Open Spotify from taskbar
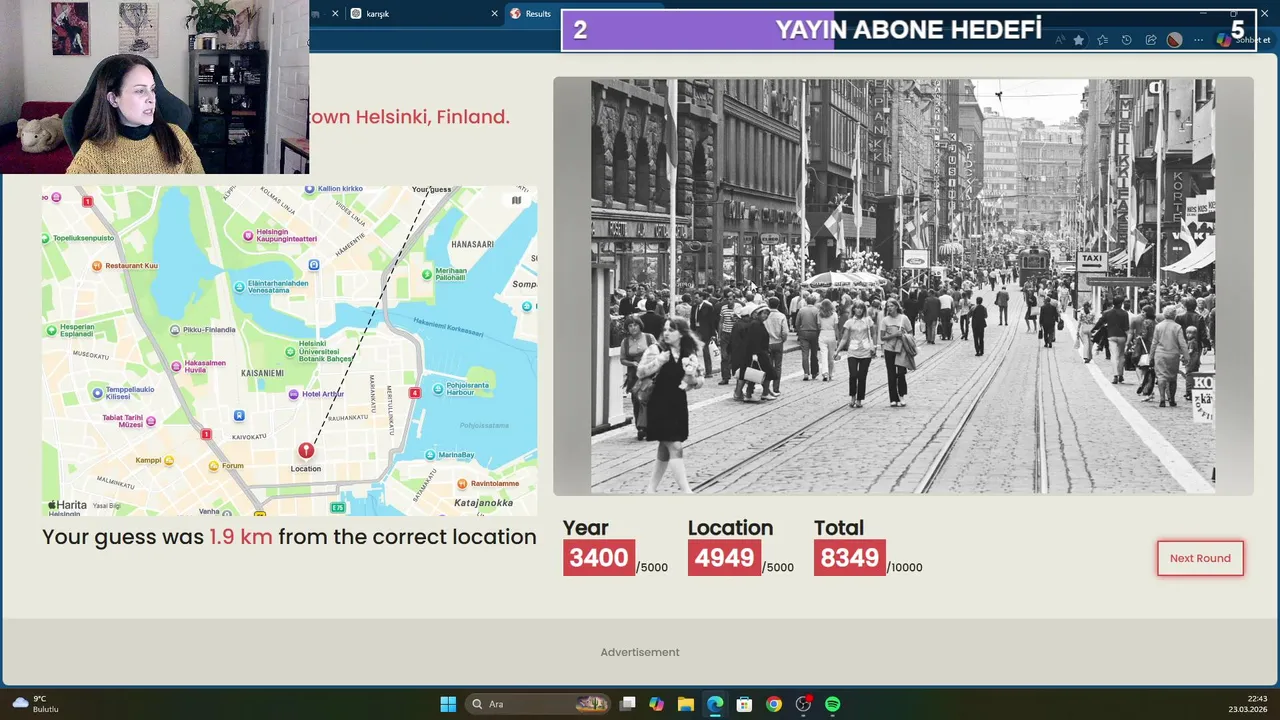The image size is (1280, 720). coord(832,704)
